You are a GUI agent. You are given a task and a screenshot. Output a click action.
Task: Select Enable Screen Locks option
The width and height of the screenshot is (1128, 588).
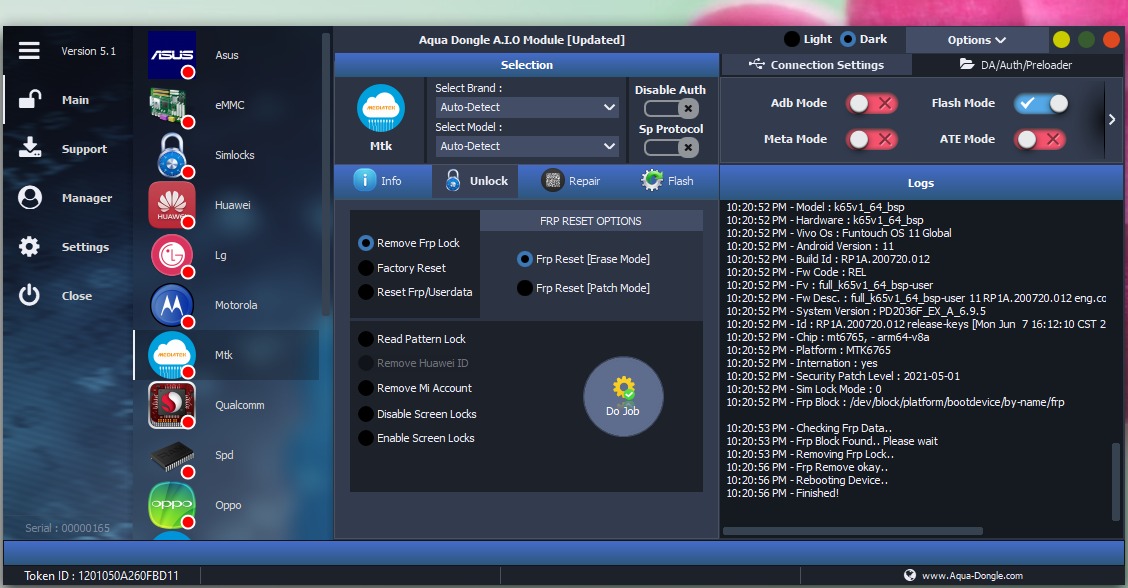click(x=416, y=438)
